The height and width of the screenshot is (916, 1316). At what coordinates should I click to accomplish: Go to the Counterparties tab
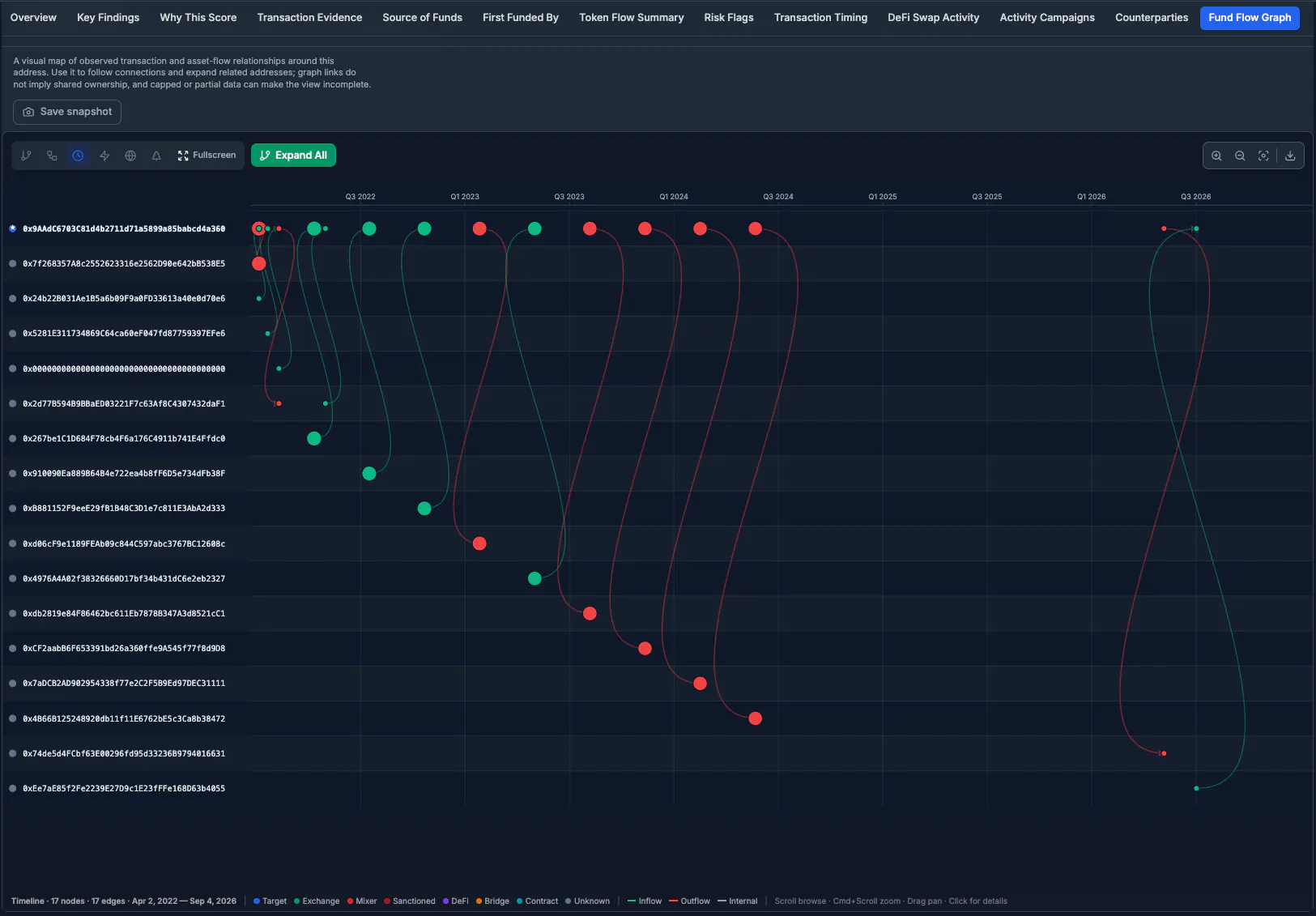pyautogui.click(x=1152, y=18)
